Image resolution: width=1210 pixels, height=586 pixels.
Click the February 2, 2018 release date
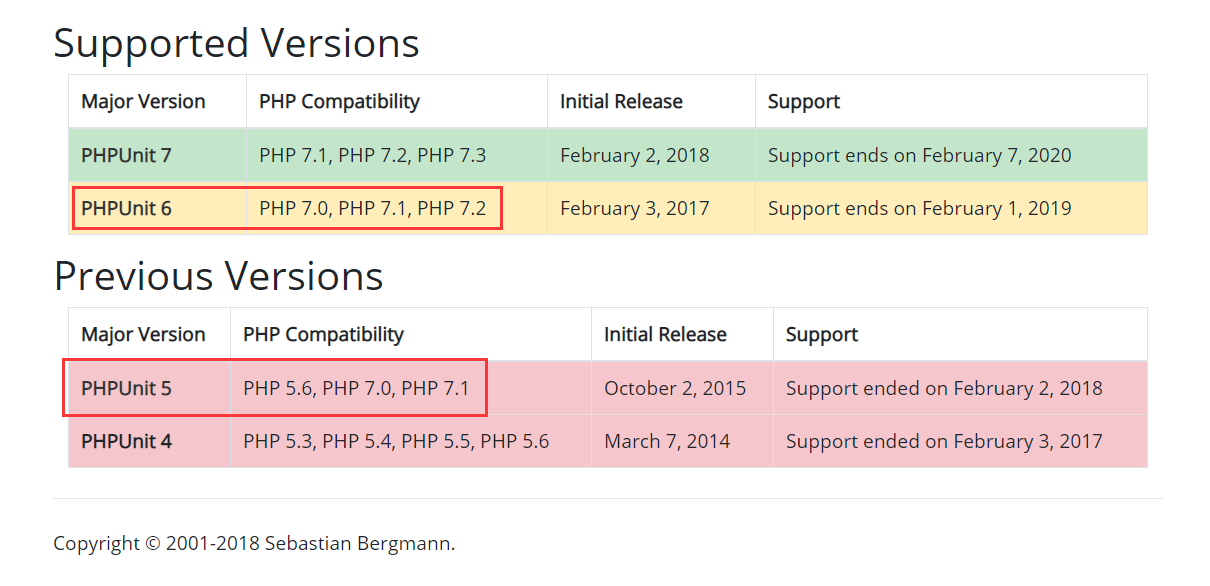click(x=634, y=155)
